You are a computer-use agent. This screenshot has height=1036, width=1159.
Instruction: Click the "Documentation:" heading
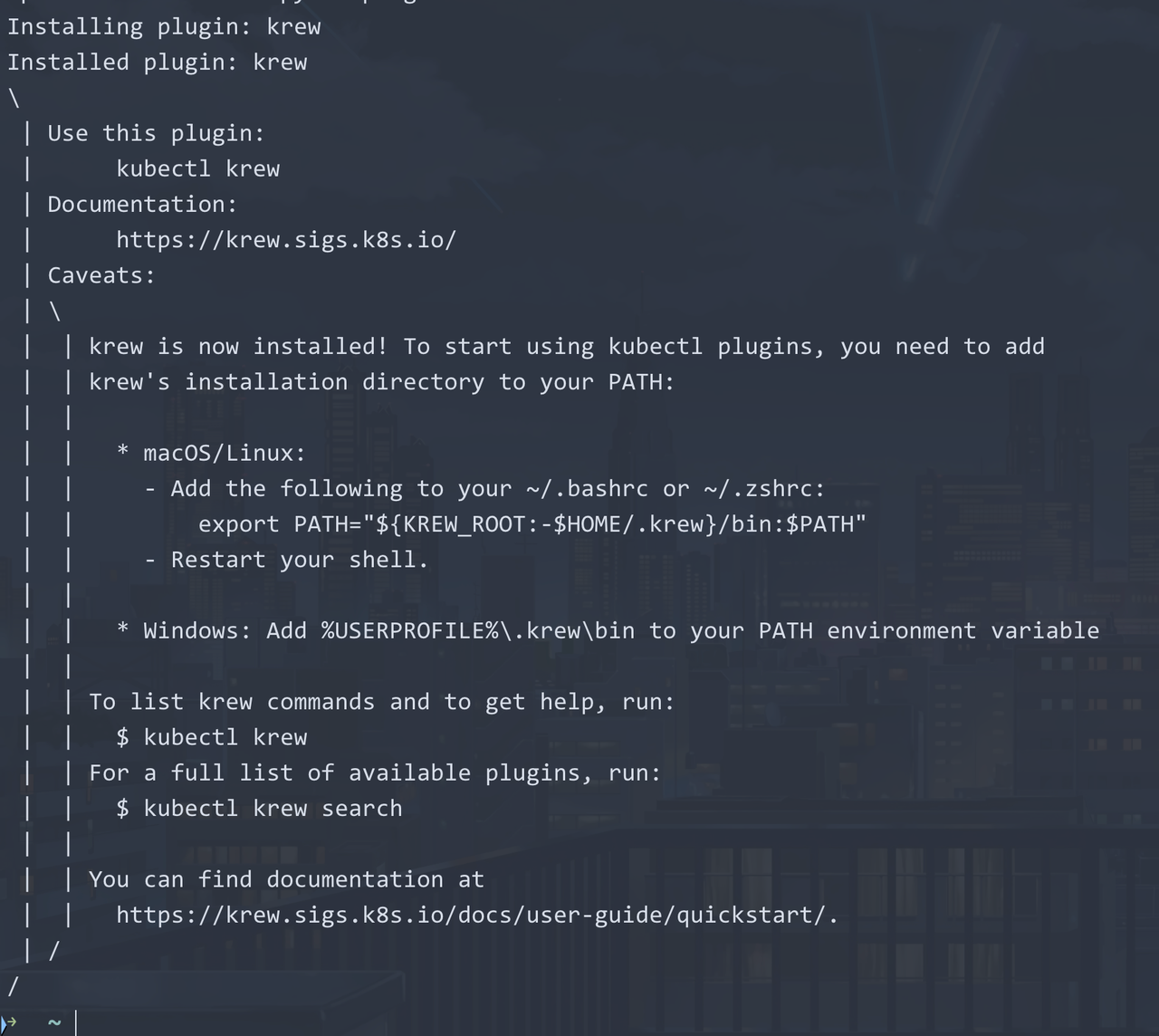click(142, 205)
